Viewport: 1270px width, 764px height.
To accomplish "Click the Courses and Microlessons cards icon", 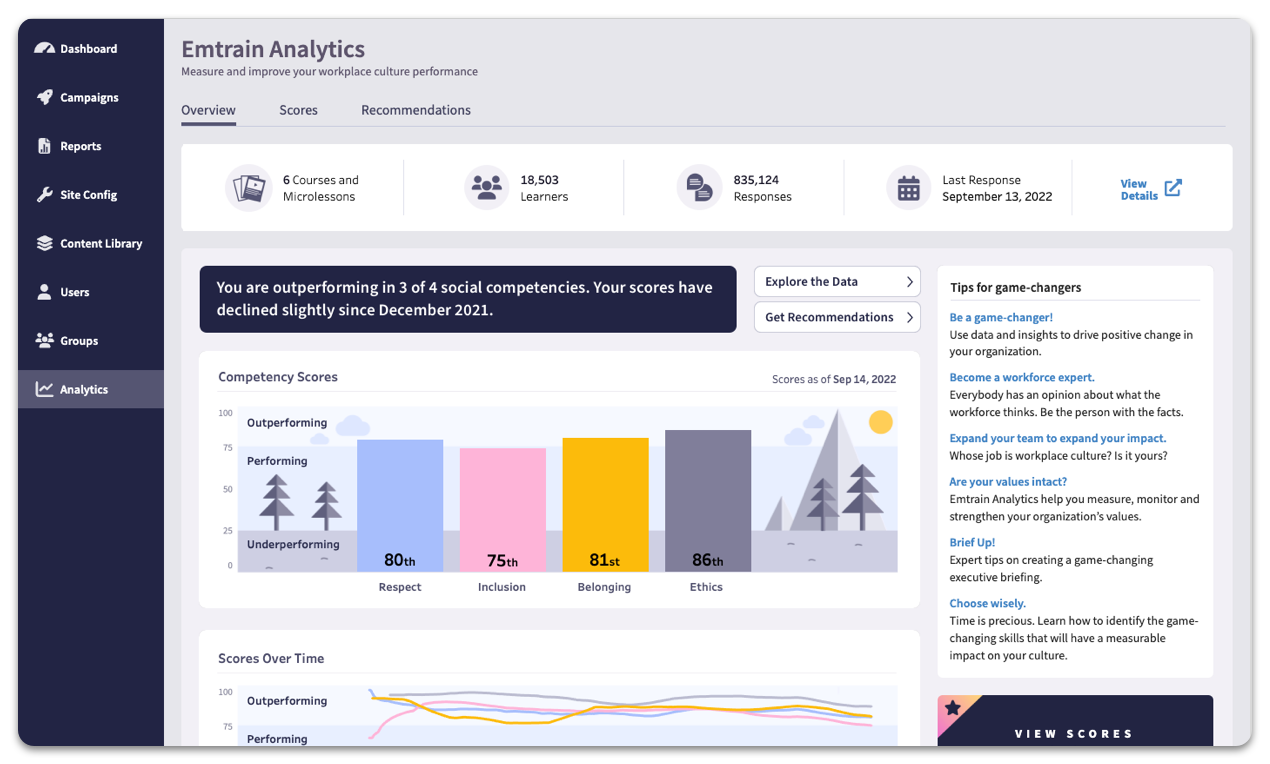I will pos(248,188).
